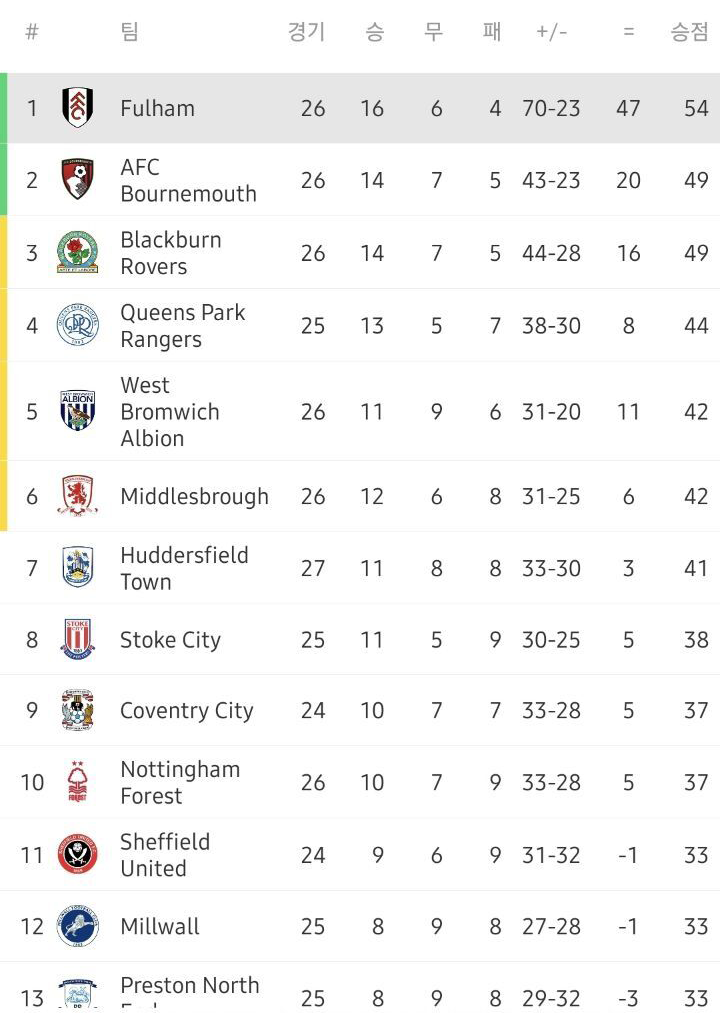Image resolution: width=720 pixels, height=1013 pixels.
Task: Click the Sheffield United crest
Action: click(78, 855)
